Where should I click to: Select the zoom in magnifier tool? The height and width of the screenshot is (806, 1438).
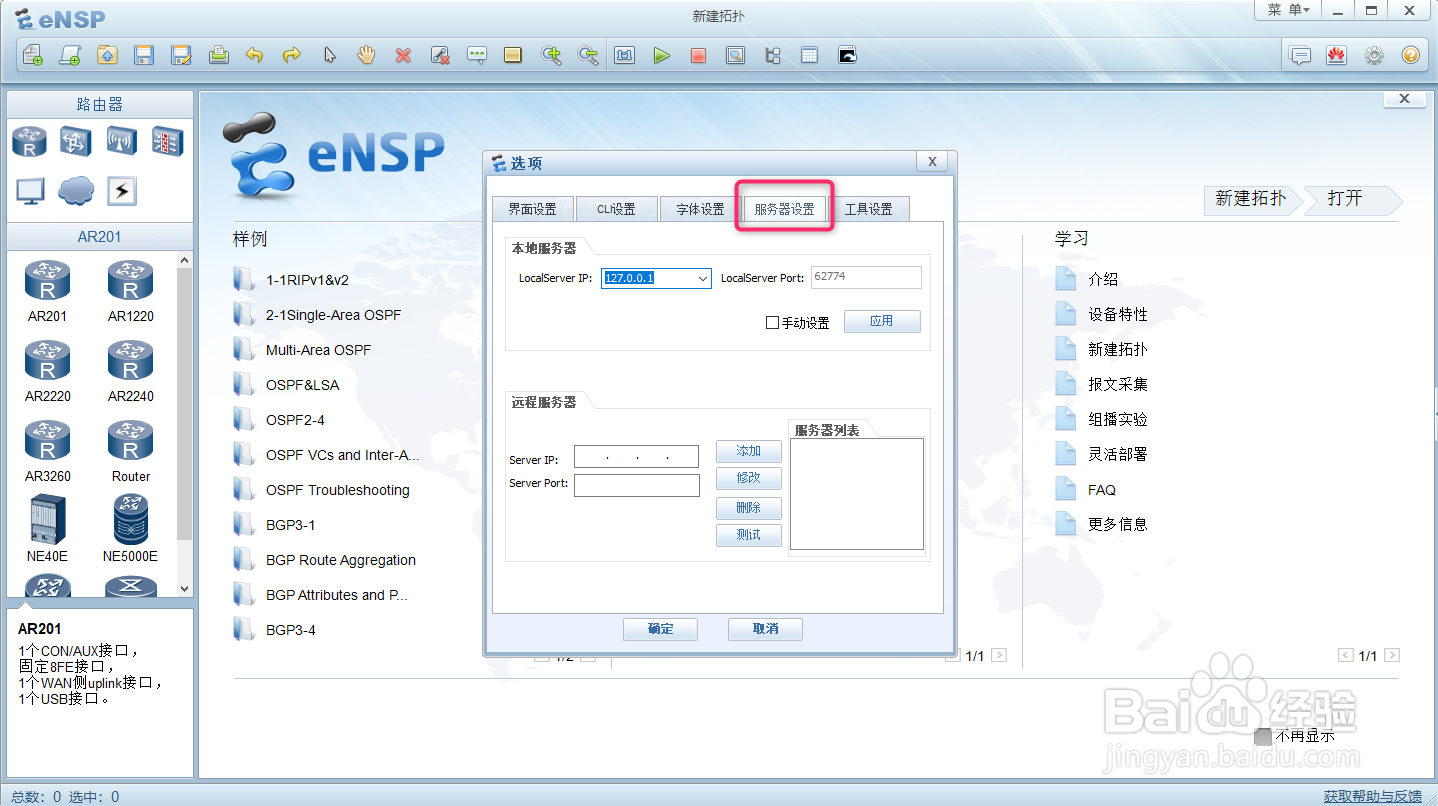click(551, 55)
